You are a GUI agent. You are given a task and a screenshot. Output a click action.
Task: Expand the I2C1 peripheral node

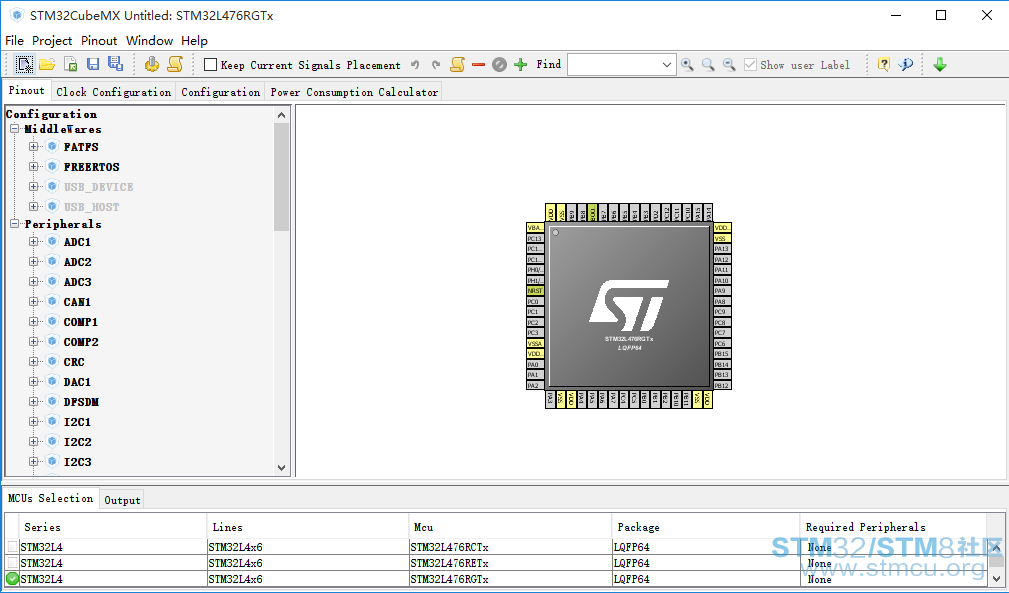pyautogui.click(x=33, y=421)
